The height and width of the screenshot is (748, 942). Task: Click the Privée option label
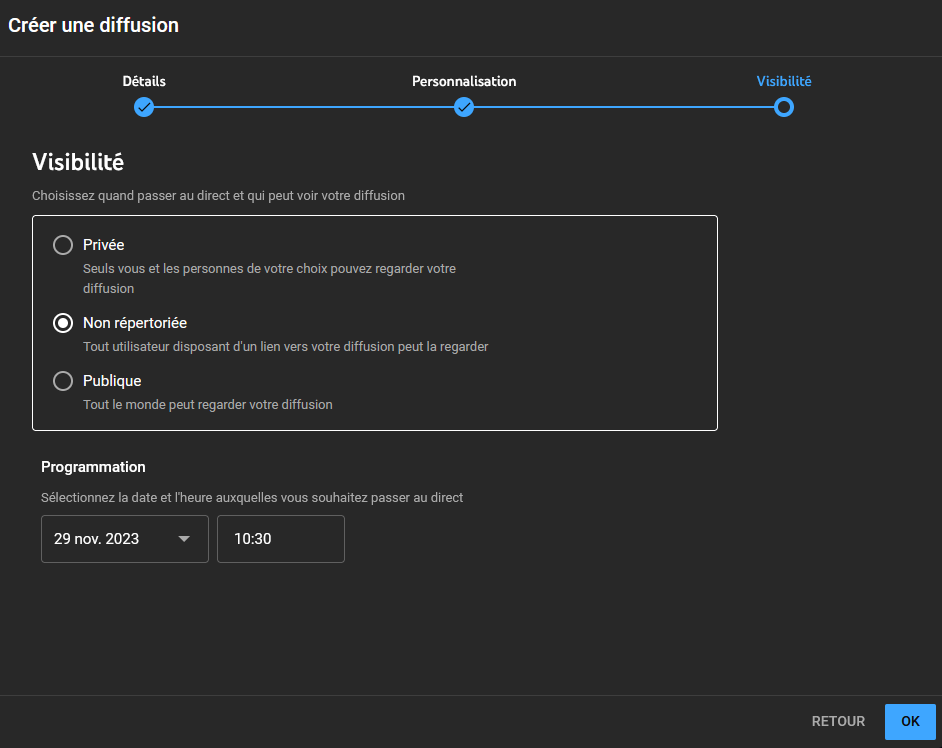(103, 245)
